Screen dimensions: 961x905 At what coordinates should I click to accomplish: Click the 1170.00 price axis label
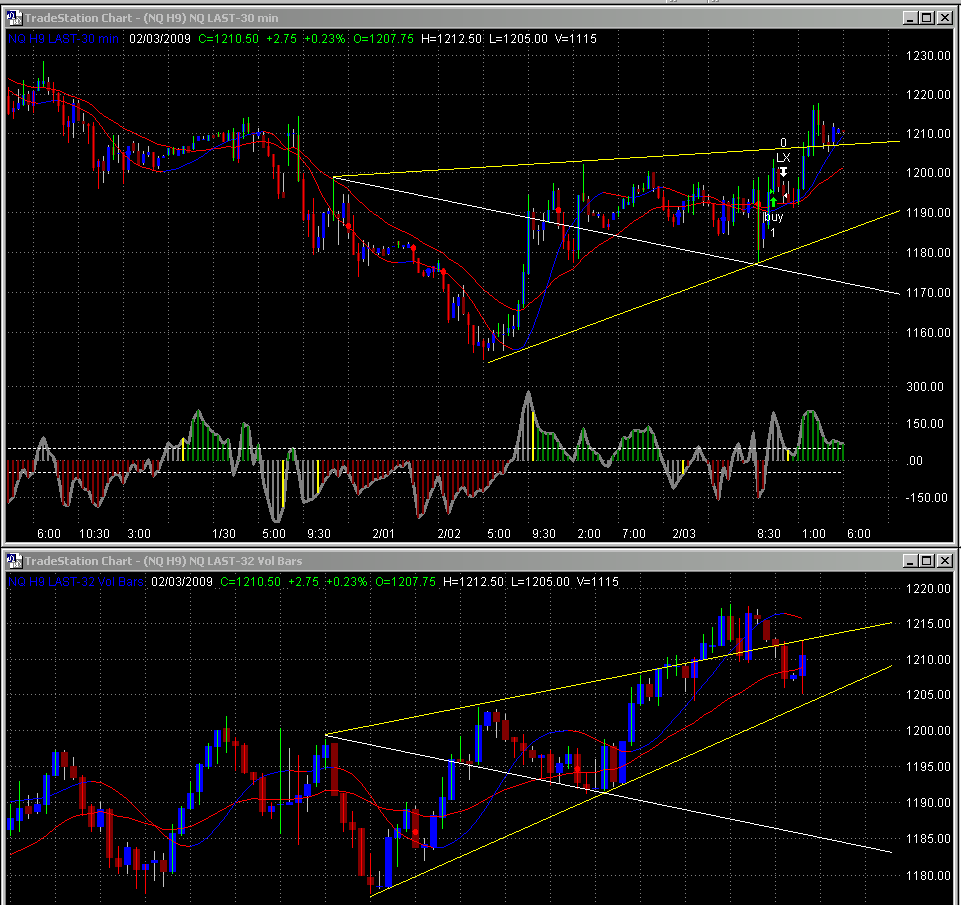click(x=928, y=293)
